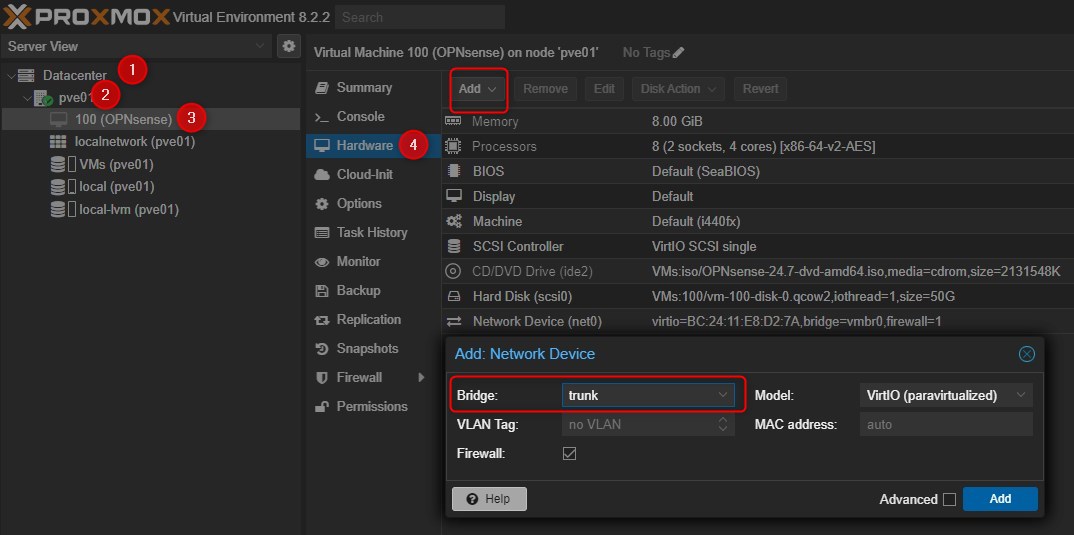
Task: Collapse the Datacenter tree node
Action: (11, 76)
